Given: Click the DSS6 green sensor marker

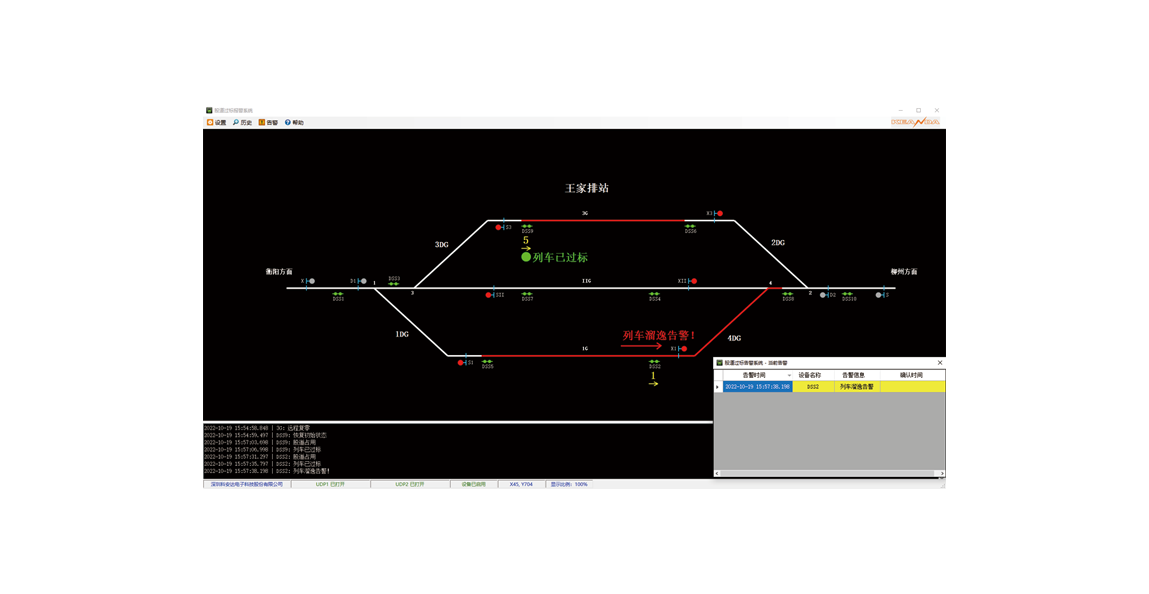Looking at the screenshot, I should (690, 227).
